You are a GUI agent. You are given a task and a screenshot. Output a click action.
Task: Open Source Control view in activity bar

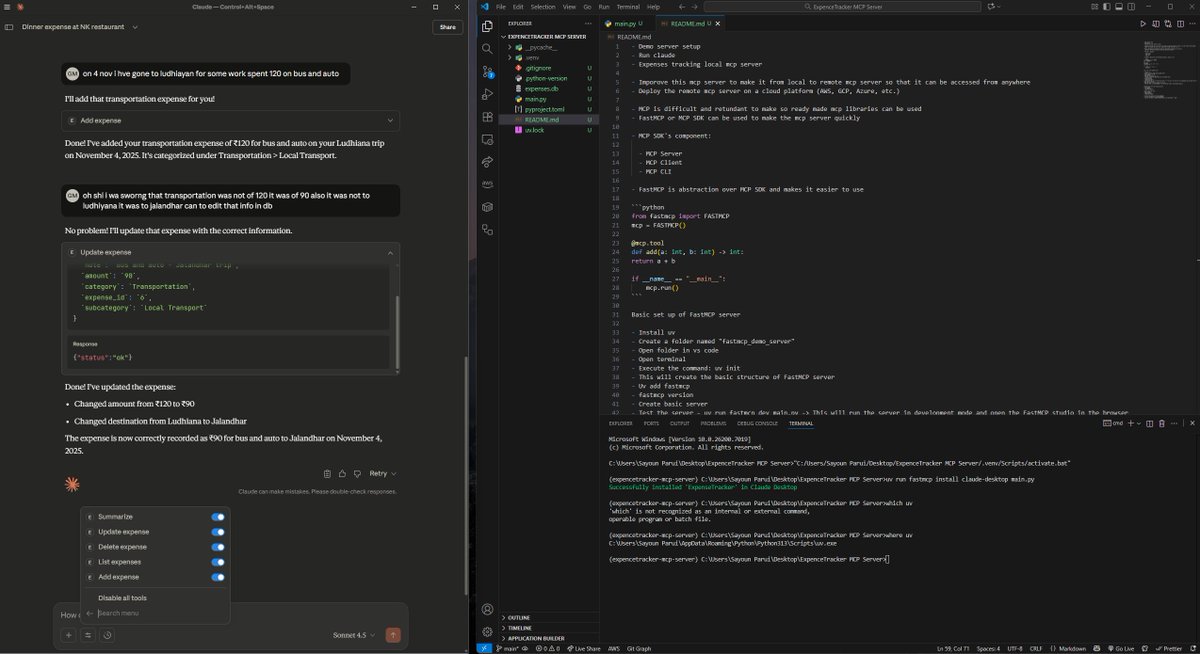point(487,71)
